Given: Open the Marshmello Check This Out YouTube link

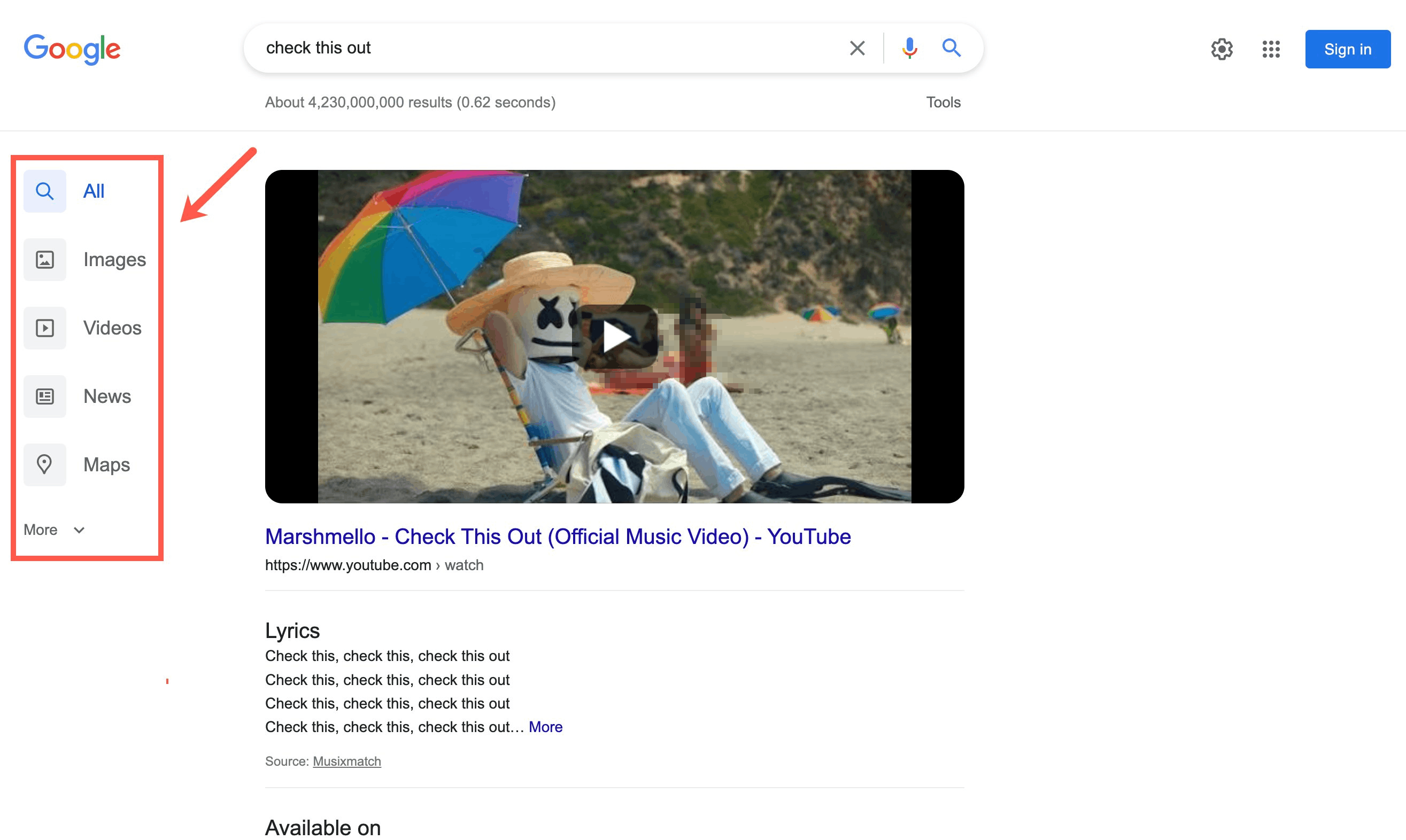Looking at the screenshot, I should pyautogui.click(x=557, y=536).
